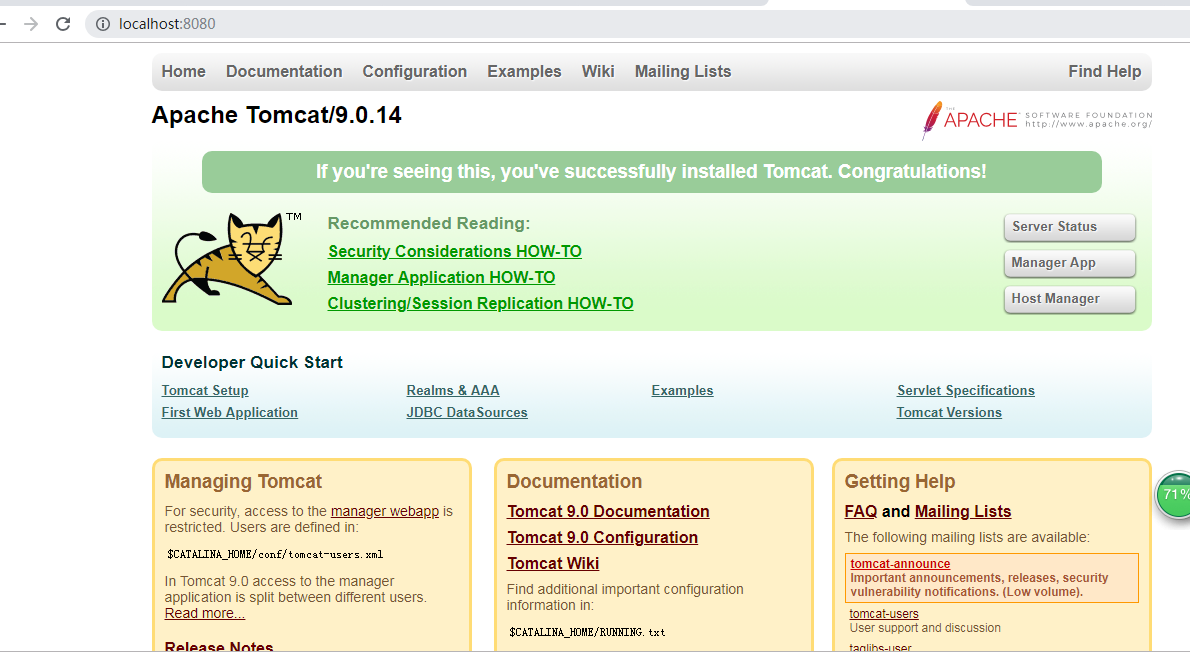Open Tomcat 9.0 Configuration link

[x=603, y=537]
